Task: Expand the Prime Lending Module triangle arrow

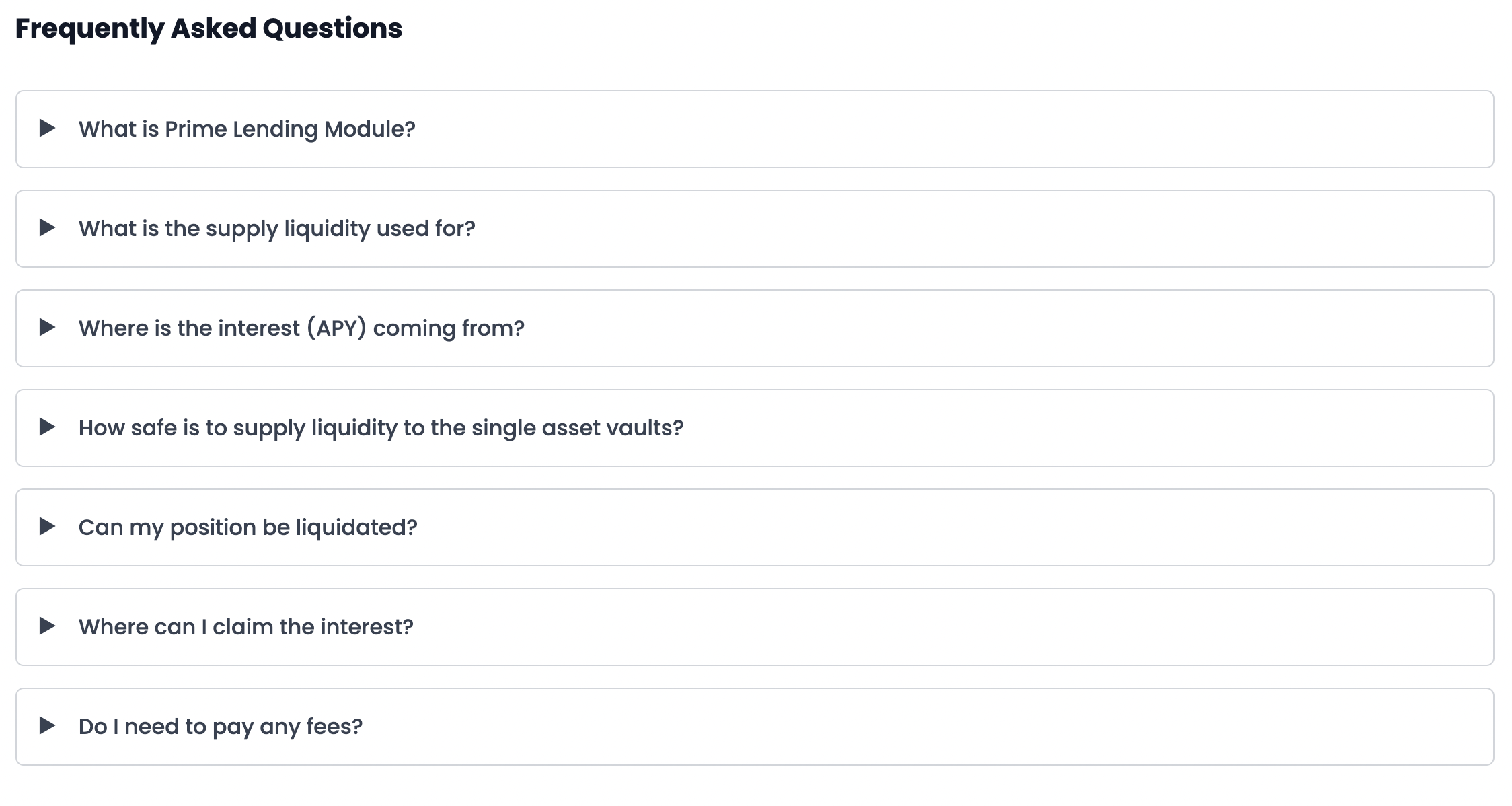Action: point(47,128)
